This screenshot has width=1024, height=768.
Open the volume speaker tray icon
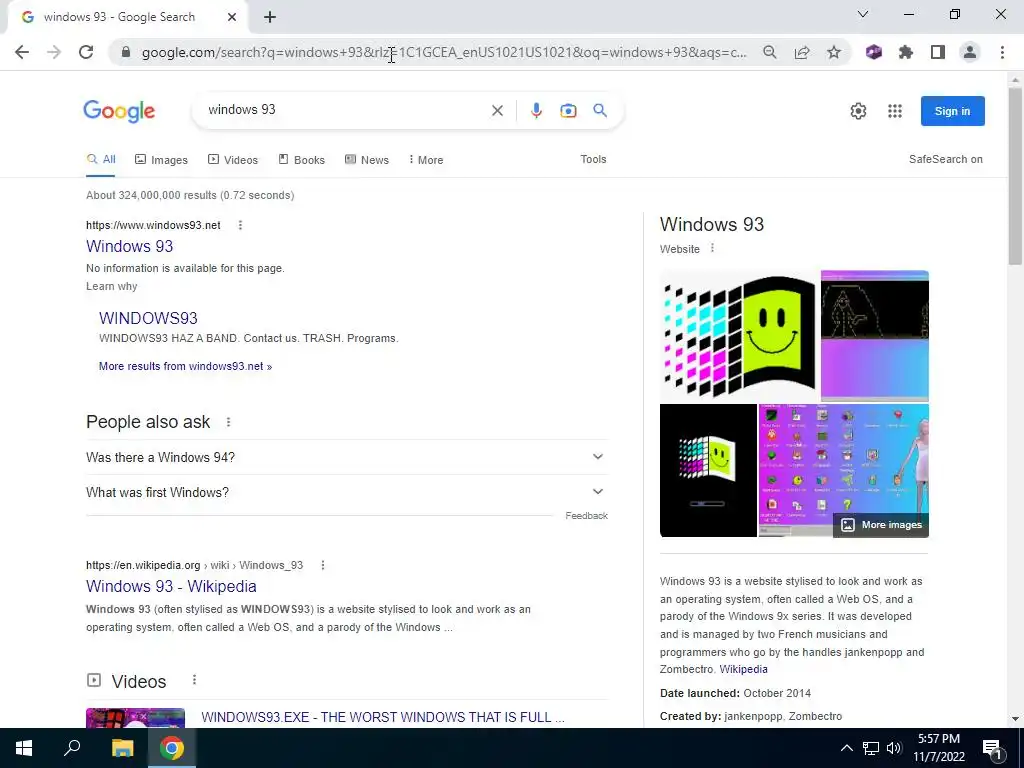pos(894,748)
